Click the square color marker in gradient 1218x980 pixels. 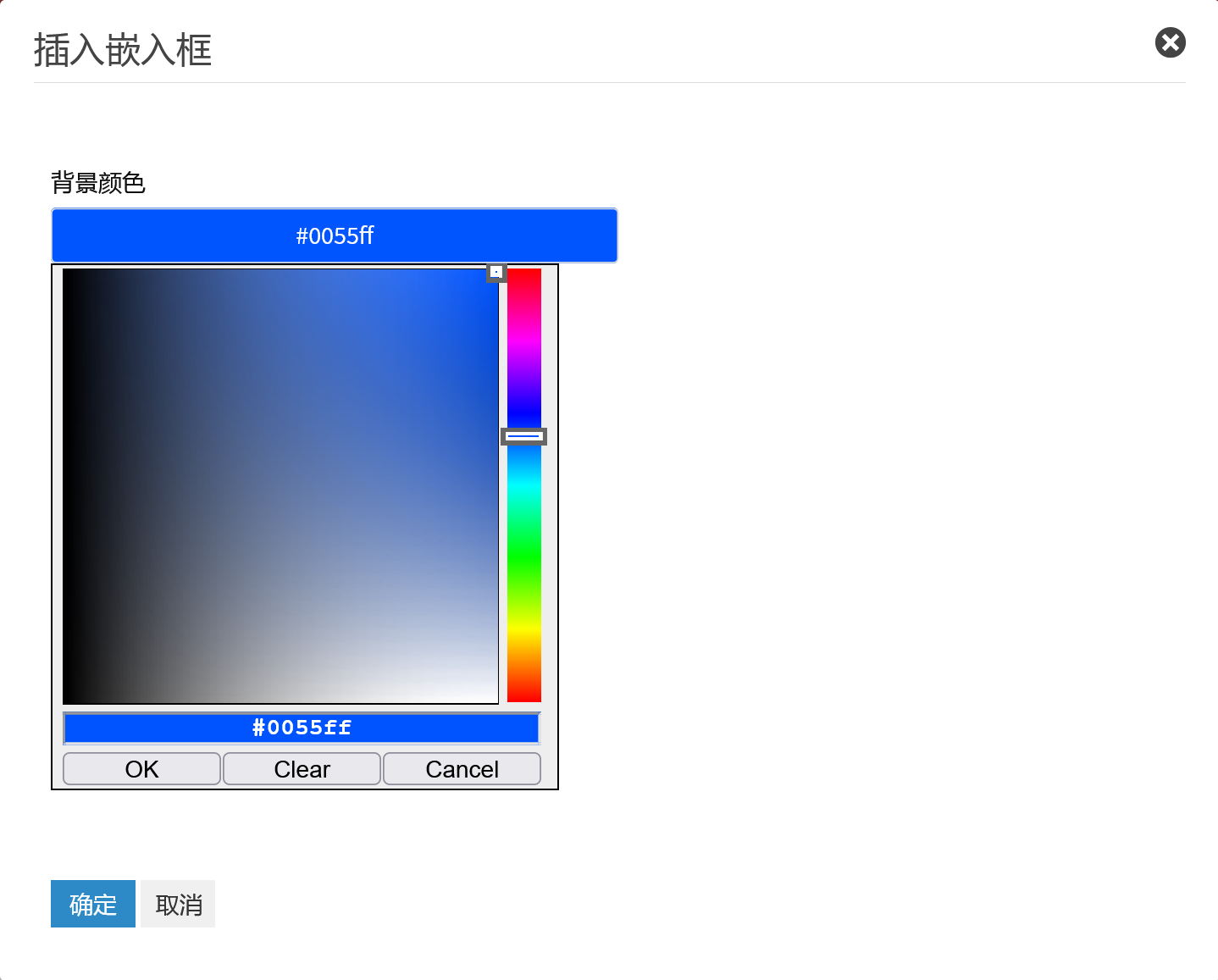click(496, 272)
